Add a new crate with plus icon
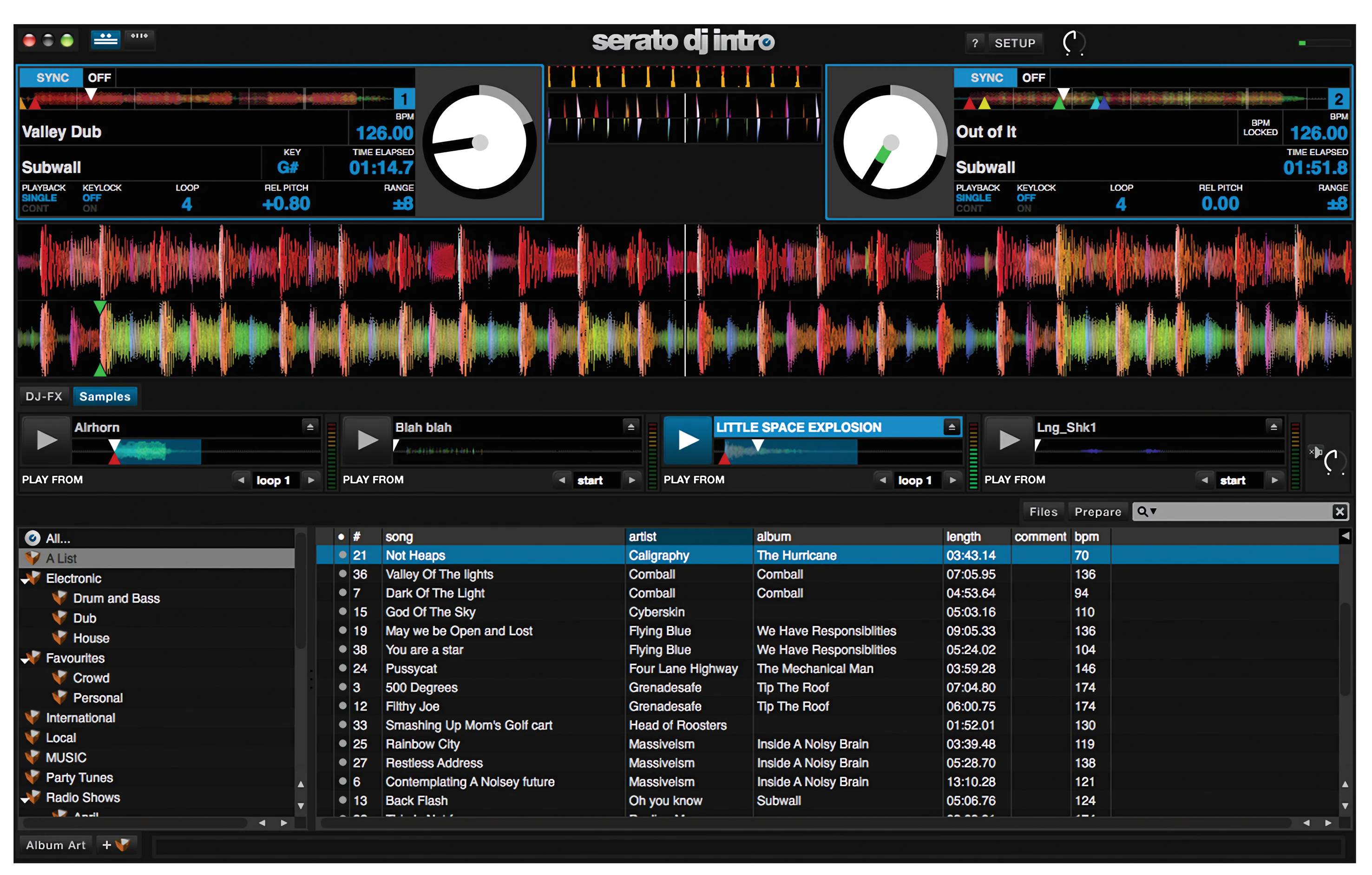 coord(116,845)
